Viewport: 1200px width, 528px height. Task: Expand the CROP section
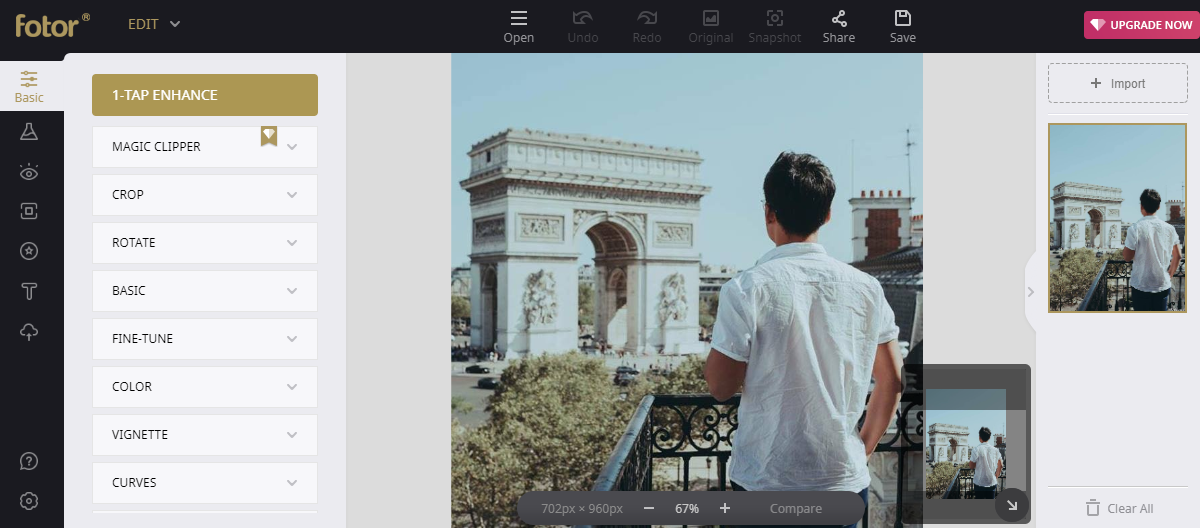pyautogui.click(x=204, y=195)
